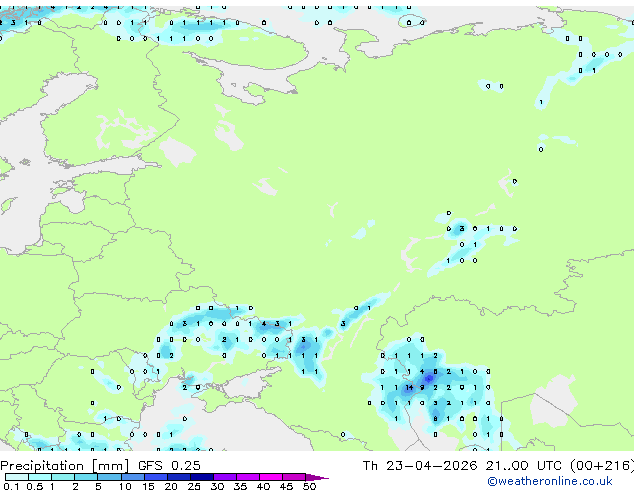Click the 'Precipitation [mm]' title text
Viewport: 634px width, 490px height.
point(64,466)
